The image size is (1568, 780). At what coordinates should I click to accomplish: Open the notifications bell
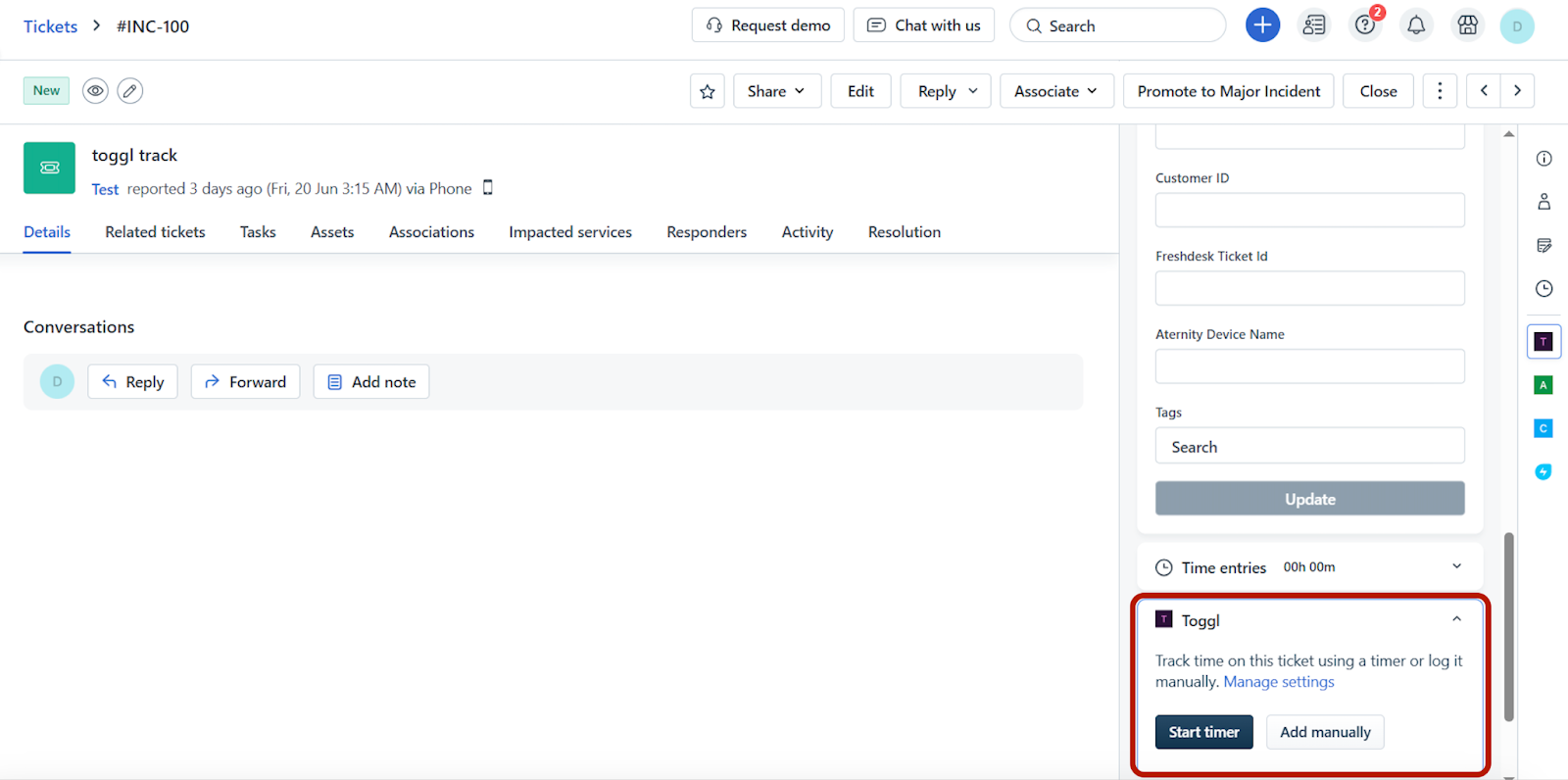[1416, 25]
